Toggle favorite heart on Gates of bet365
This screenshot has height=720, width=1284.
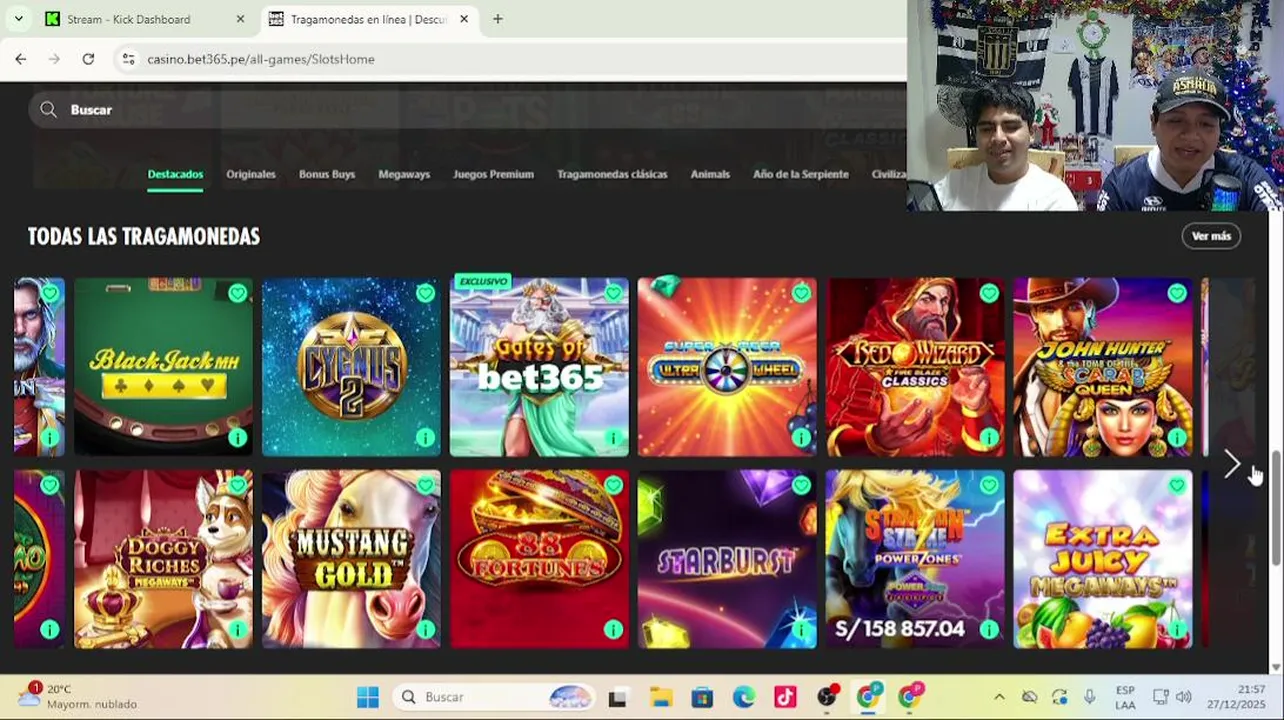click(613, 293)
